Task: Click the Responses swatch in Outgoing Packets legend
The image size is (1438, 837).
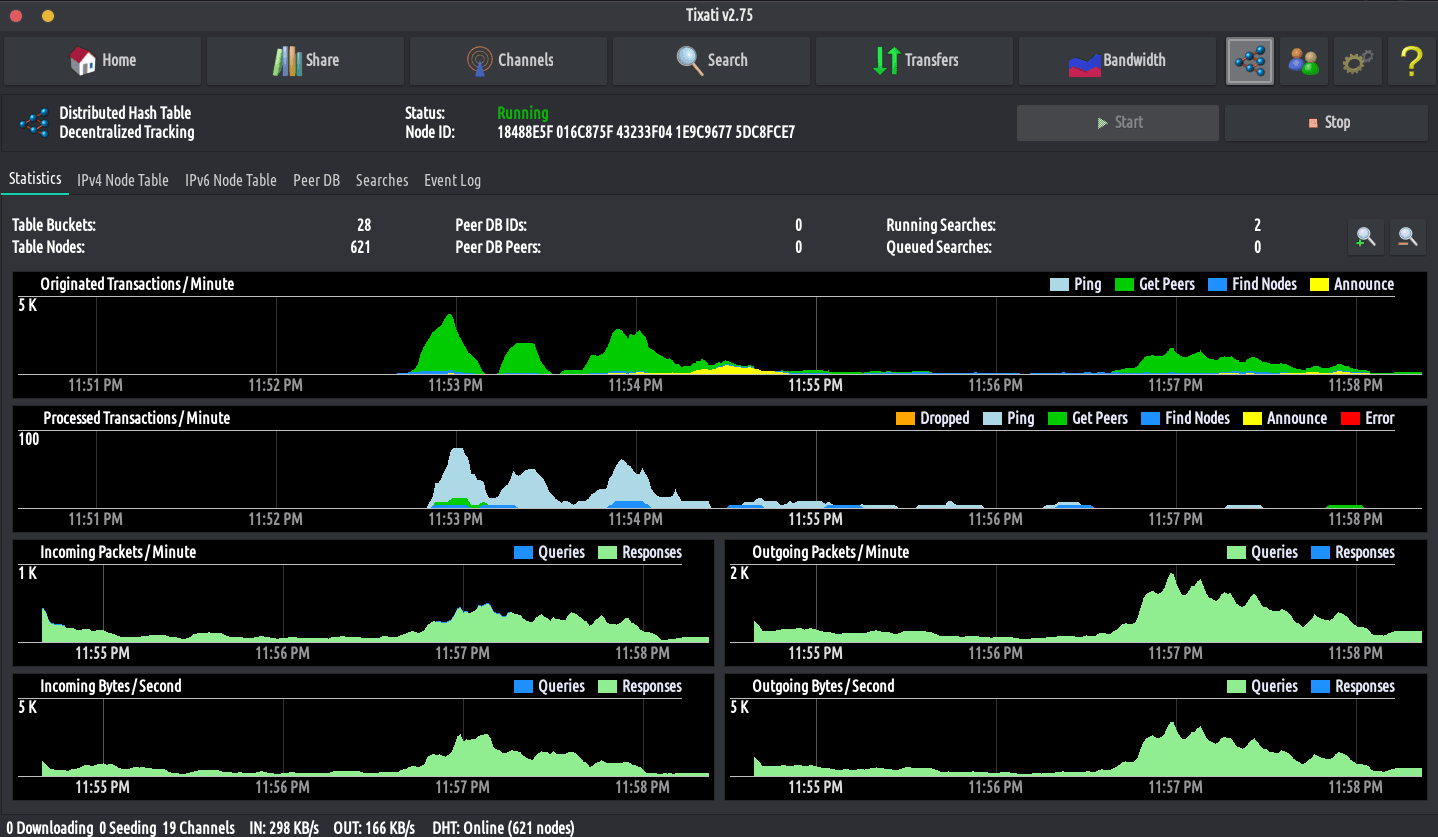Action: (x=1320, y=552)
